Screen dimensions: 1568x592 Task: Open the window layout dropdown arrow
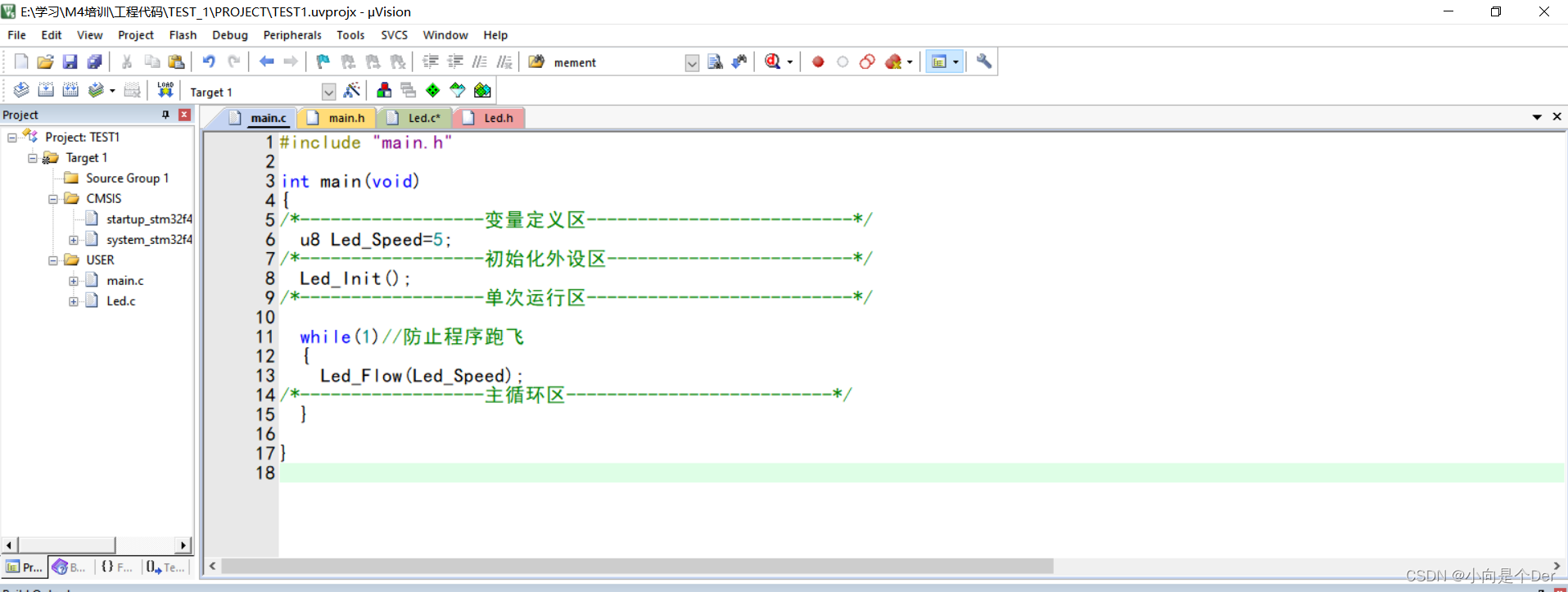pos(956,62)
